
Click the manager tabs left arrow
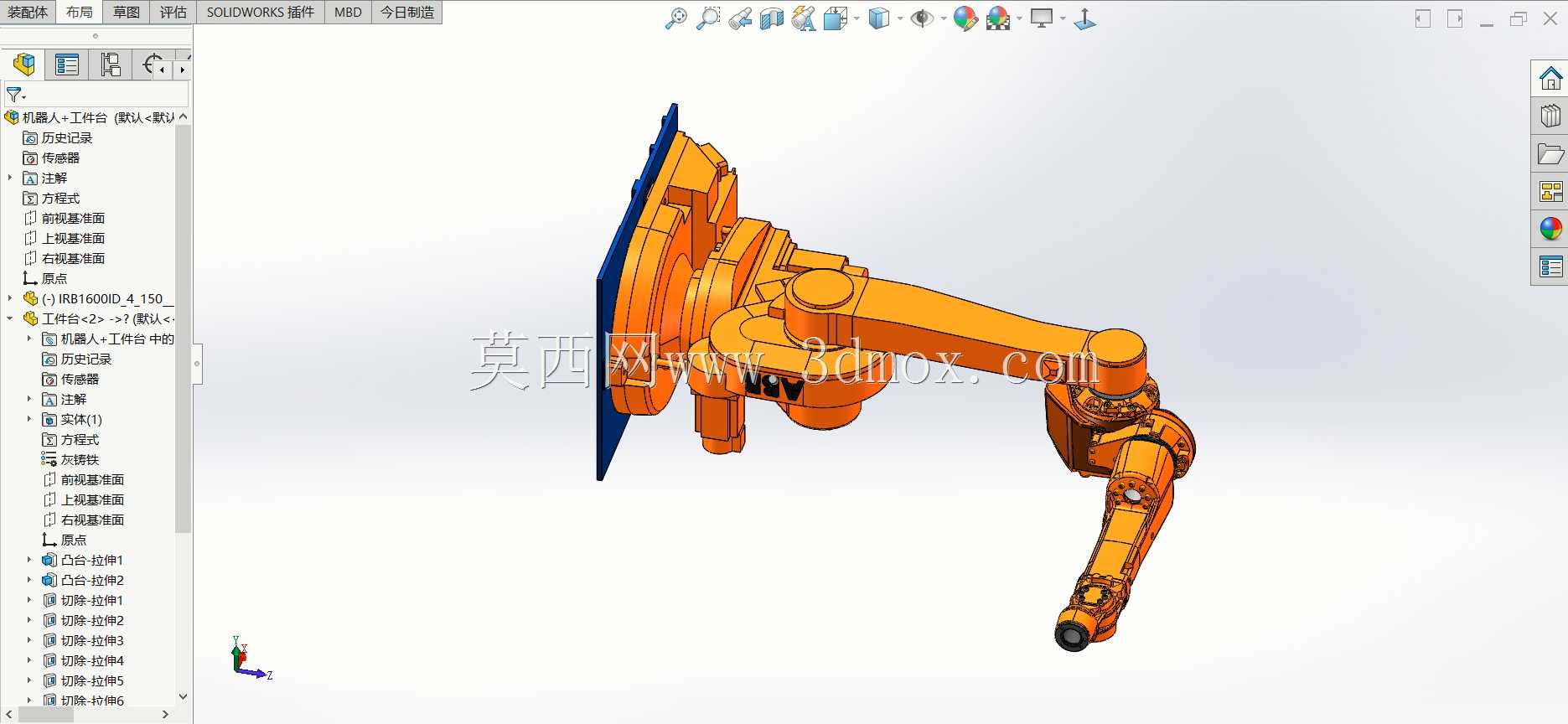coord(163,70)
